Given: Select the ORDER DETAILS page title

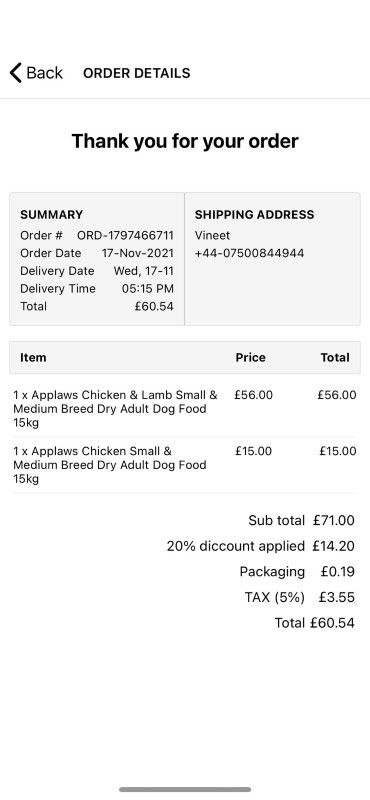Looking at the screenshot, I should [136, 73].
